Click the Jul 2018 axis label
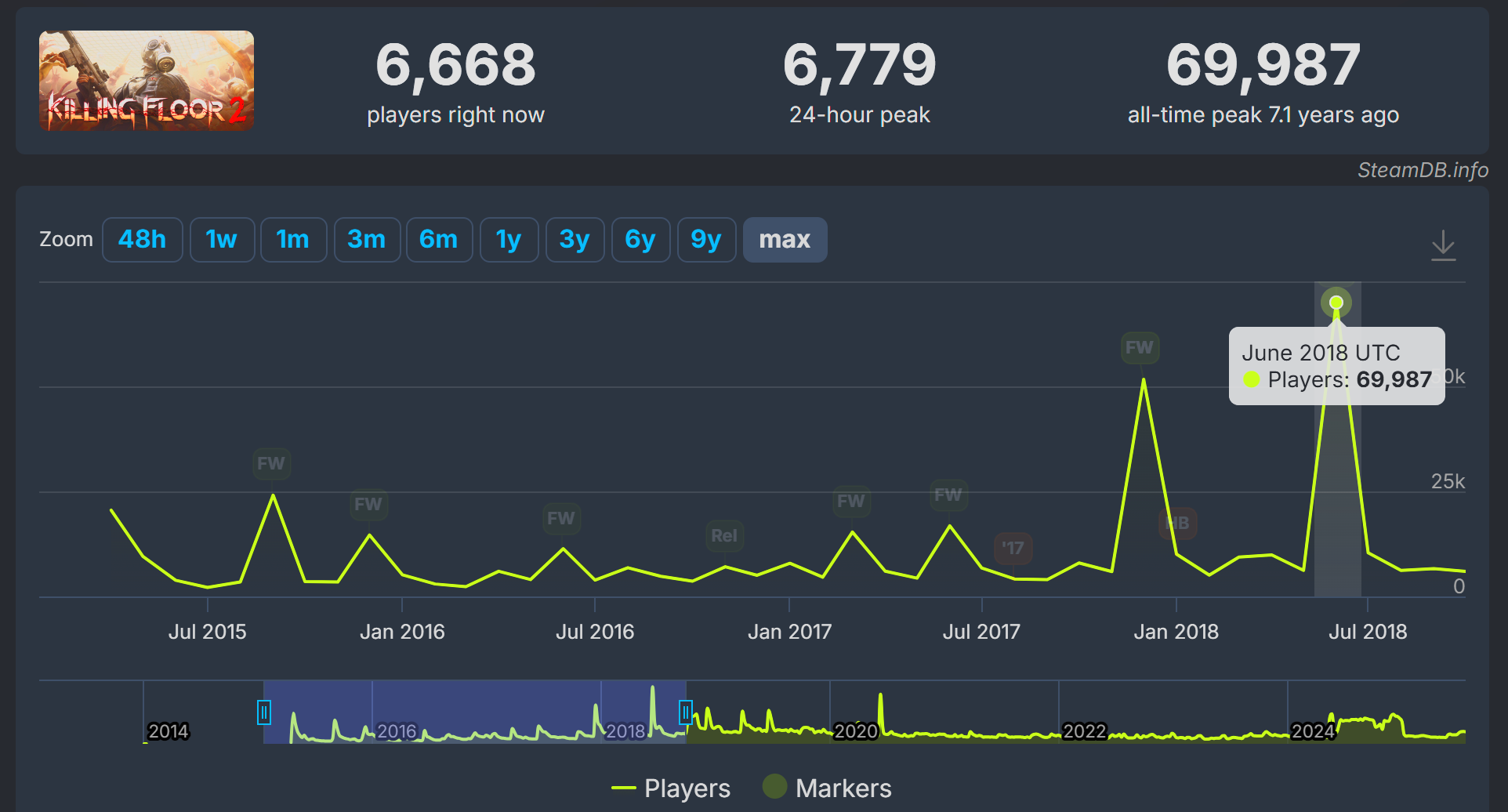This screenshot has height=812, width=1508. 1368,632
